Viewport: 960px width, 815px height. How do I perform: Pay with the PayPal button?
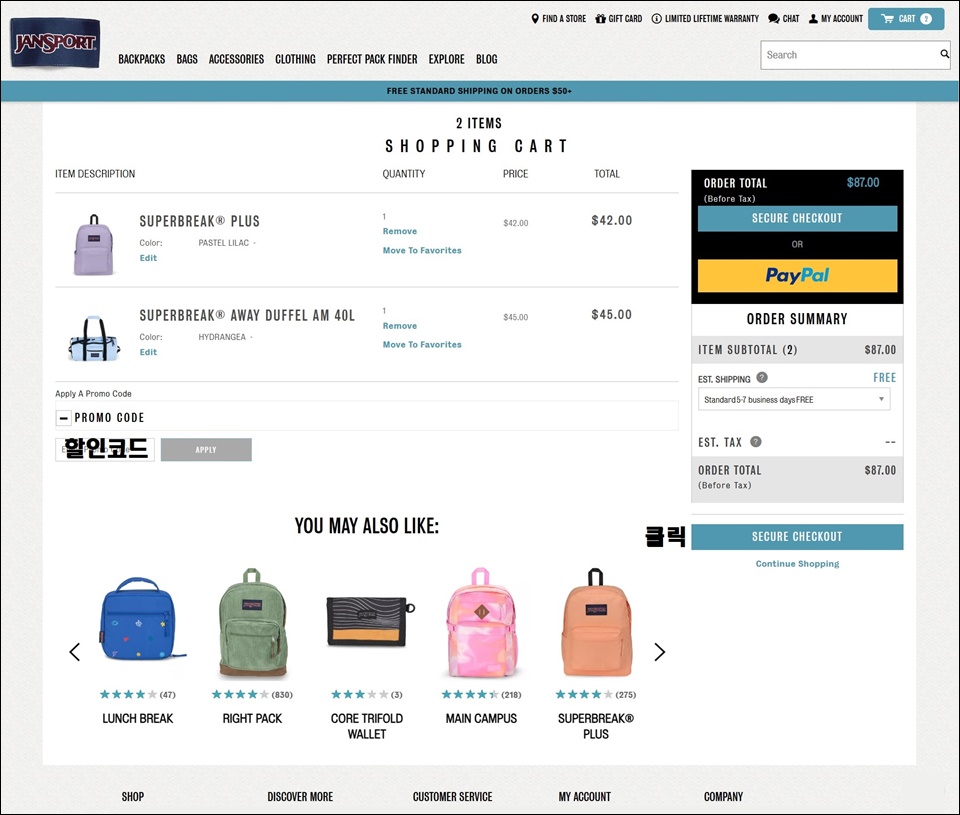(x=797, y=275)
